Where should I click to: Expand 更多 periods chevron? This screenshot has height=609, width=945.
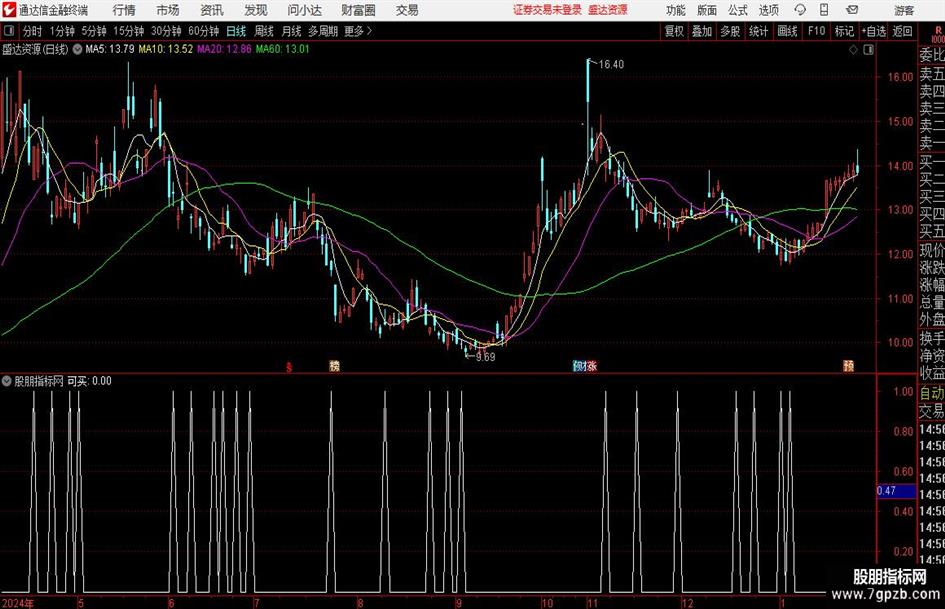pyautogui.click(x=369, y=31)
